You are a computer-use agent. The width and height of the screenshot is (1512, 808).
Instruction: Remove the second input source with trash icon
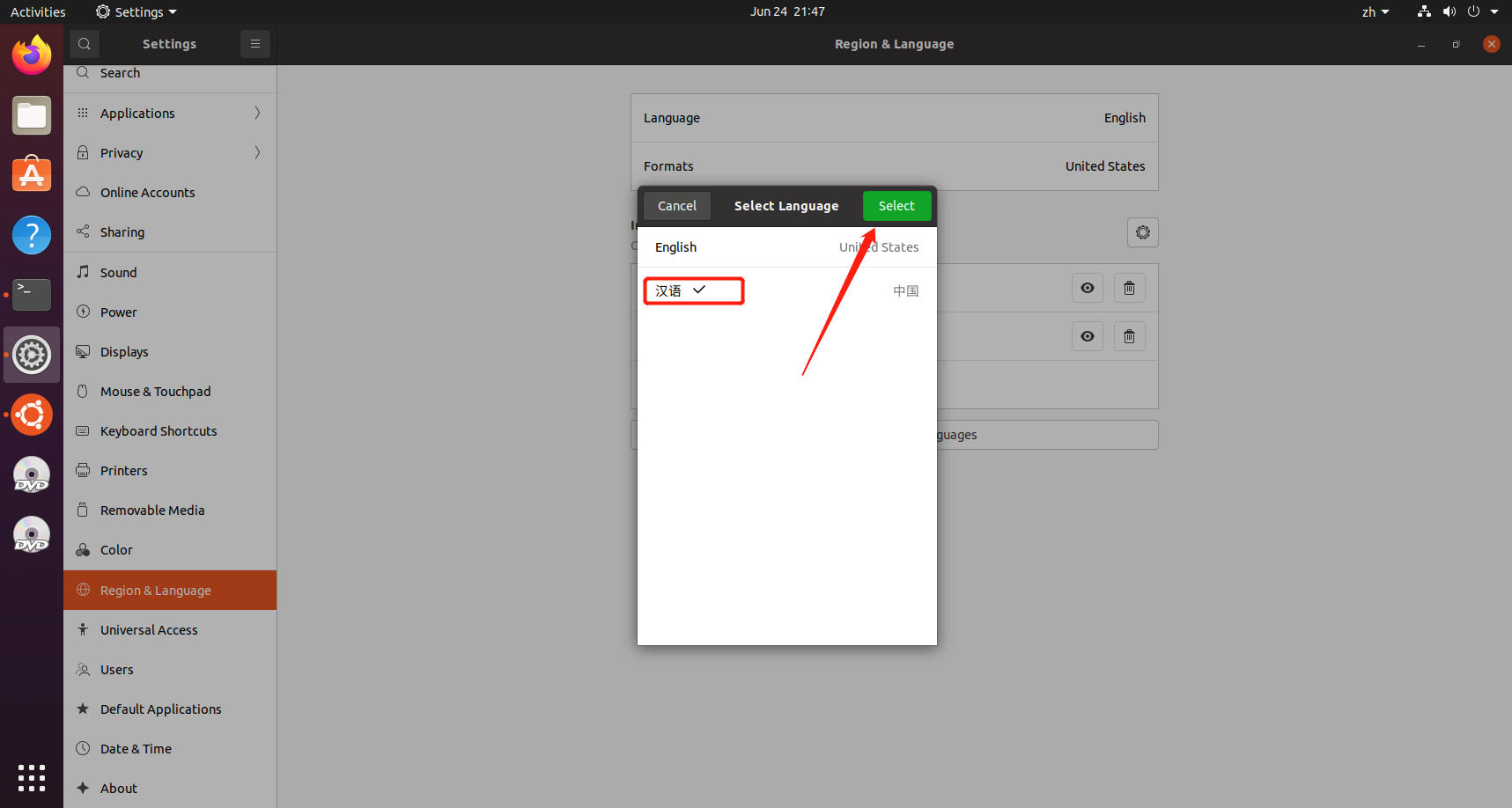pyautogui.click(x=1129, y=336)
